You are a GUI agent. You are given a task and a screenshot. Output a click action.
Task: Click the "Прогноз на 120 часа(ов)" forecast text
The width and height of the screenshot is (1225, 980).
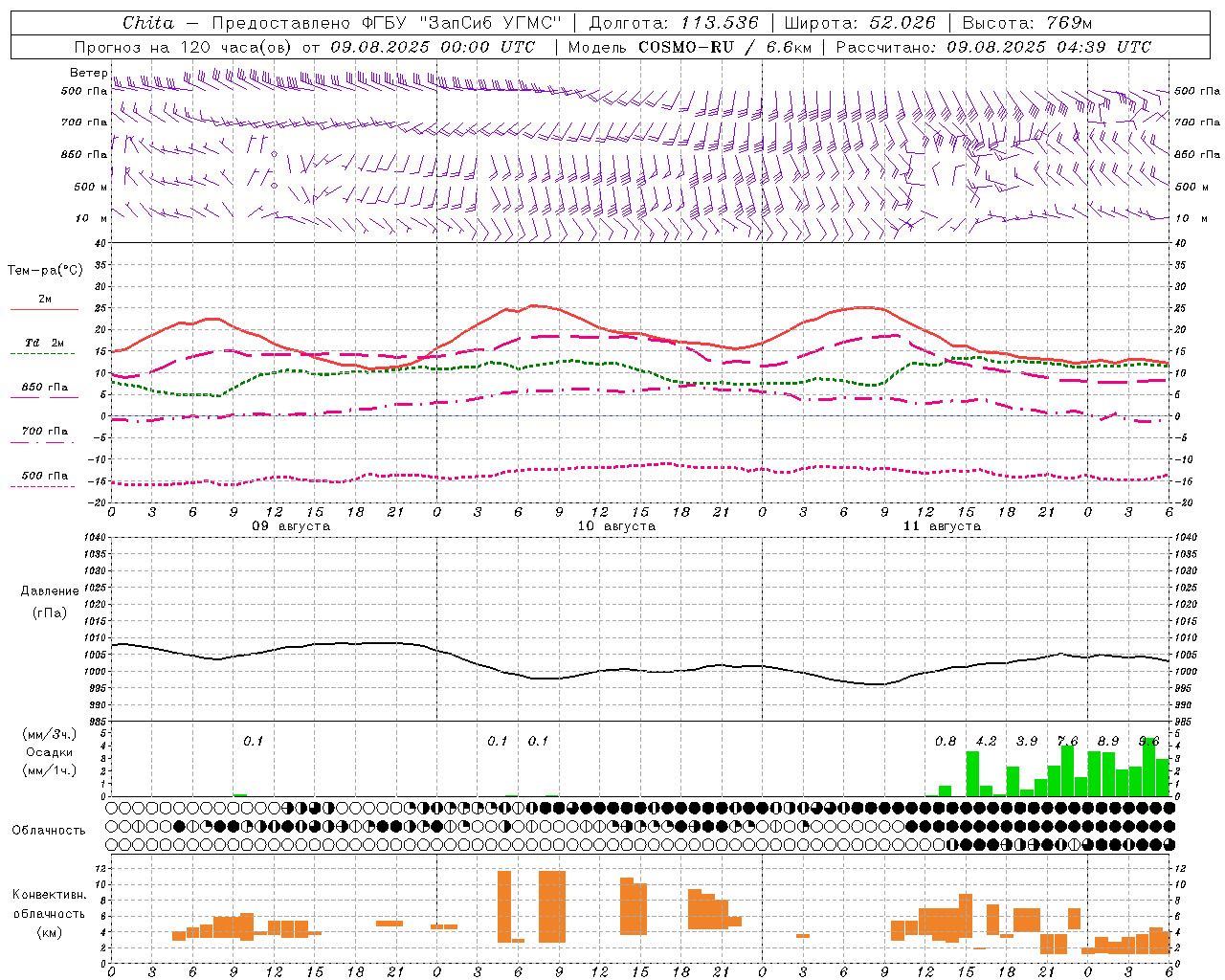point(184,47)
